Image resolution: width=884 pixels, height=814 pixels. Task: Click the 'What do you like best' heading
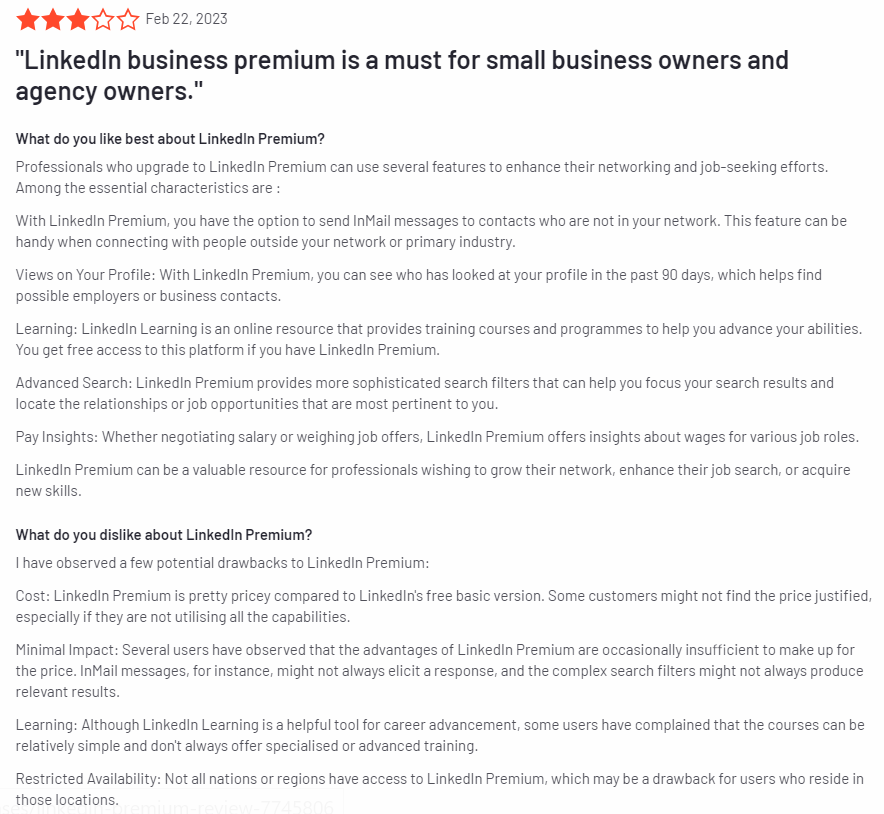pos(170,139)
